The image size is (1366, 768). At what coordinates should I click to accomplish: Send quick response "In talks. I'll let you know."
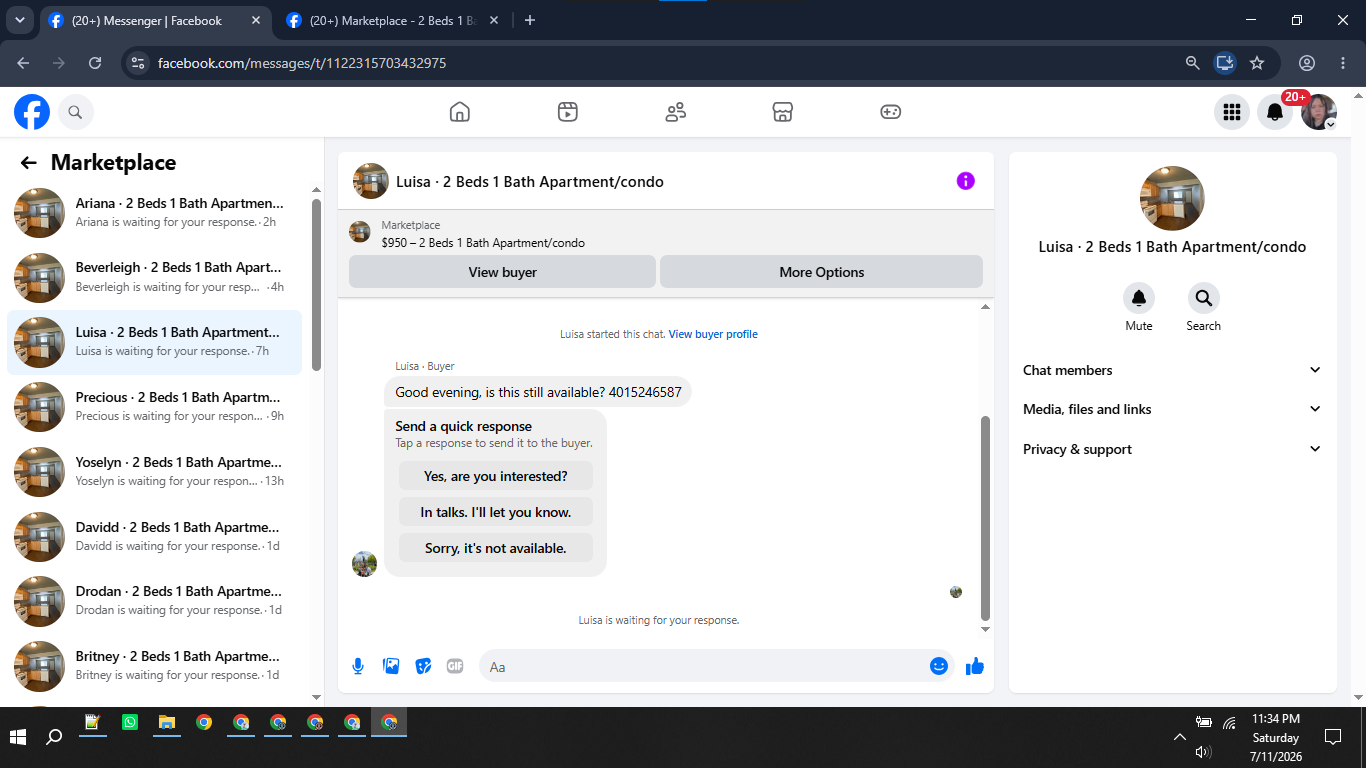tap(496, 512)
